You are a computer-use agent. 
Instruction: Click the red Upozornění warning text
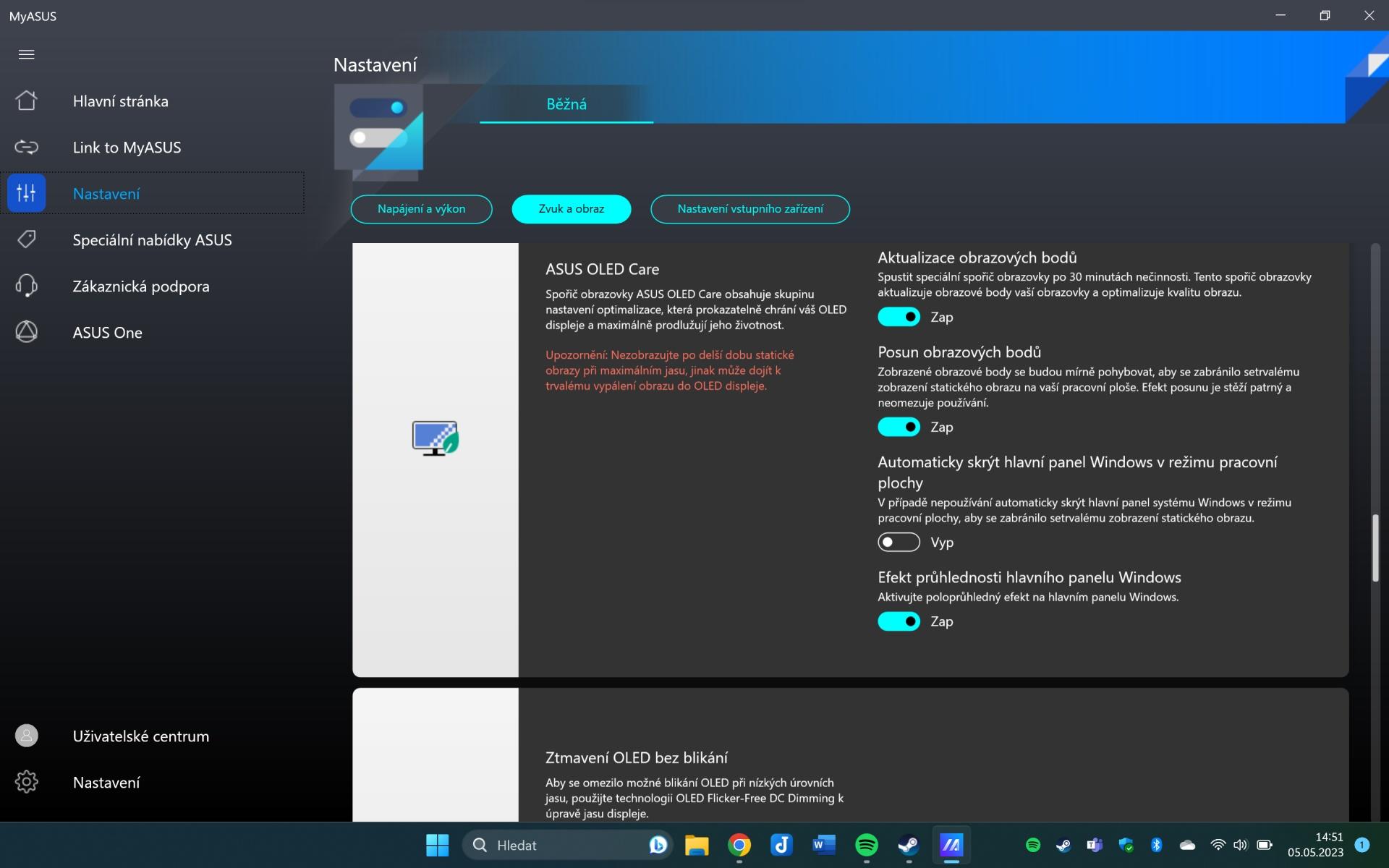click(x=669, y=370)
